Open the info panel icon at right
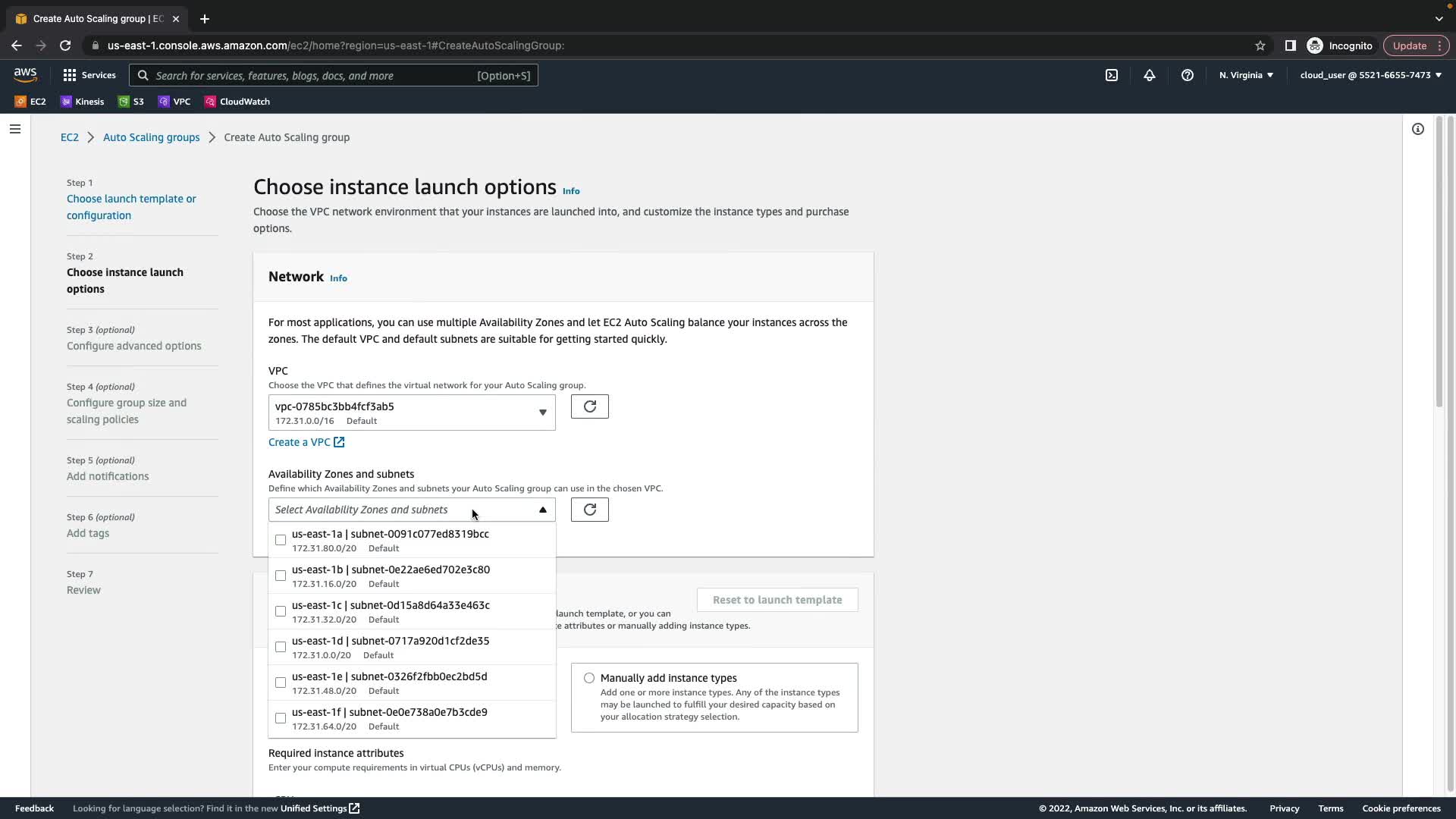The width and height of the screenshot is (1456, 819). point(1417,129)
